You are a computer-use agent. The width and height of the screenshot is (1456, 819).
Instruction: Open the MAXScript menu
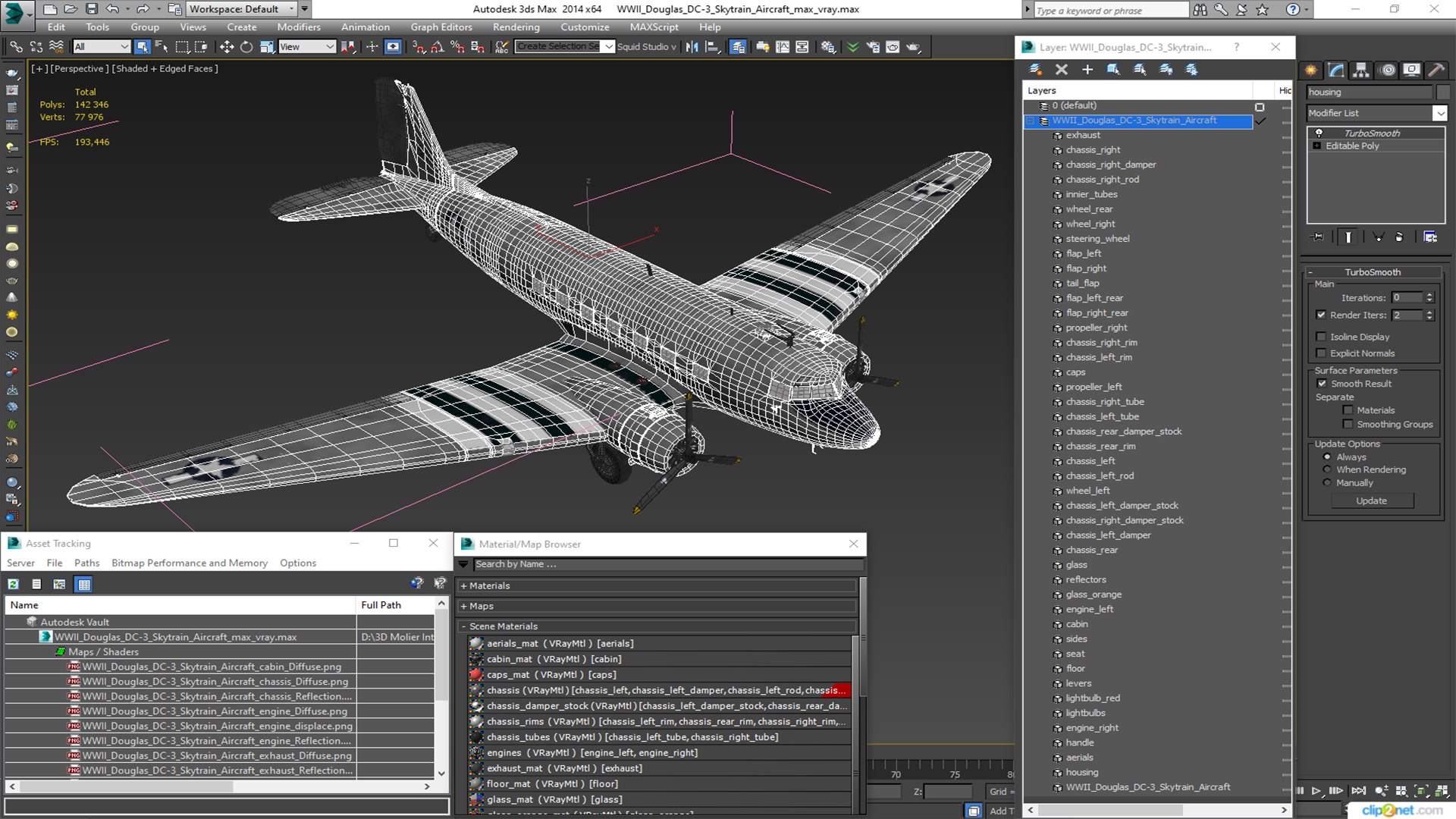click(654, 27)
